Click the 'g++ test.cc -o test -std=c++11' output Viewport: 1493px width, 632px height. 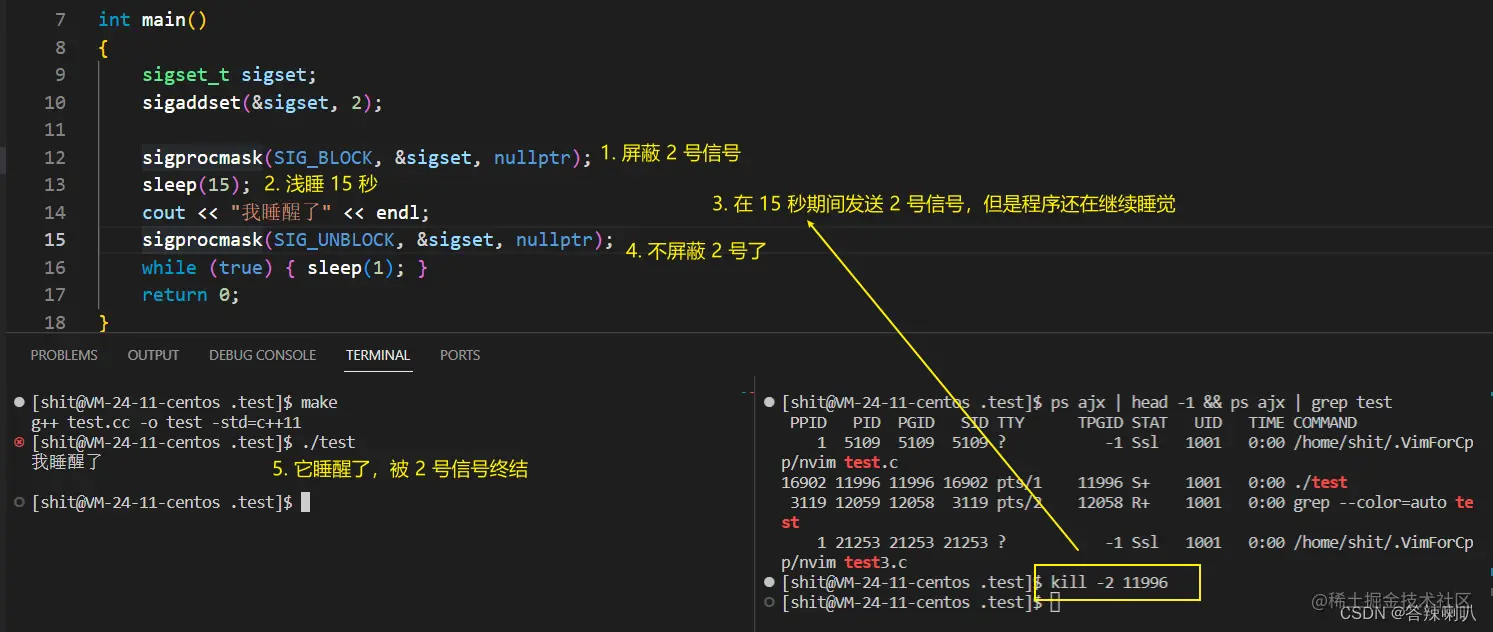click(x=166, y=422)
